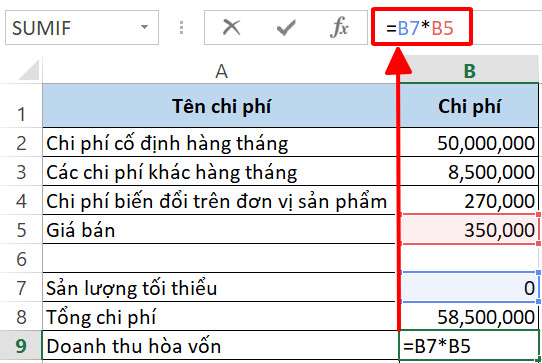Select row 6 header

point(21,258)
